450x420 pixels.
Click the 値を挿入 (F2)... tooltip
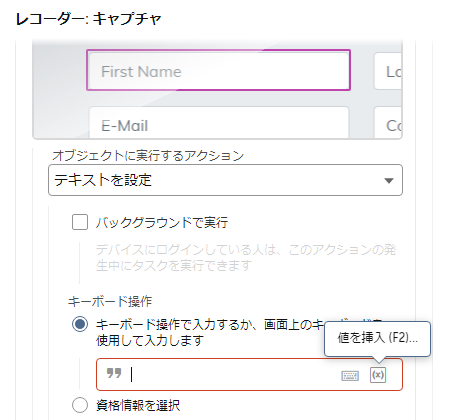377,339
